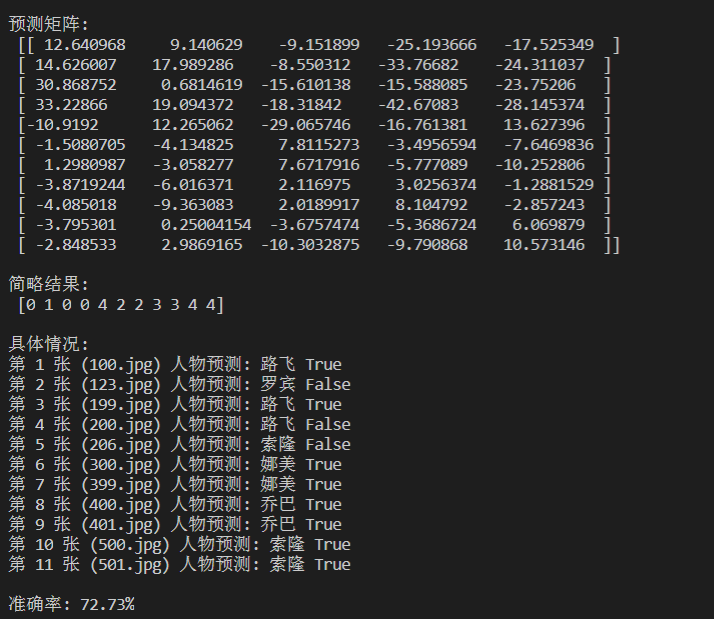Select the matrix value 0.6814619
714x619 pixels.
[x=202, y=85]
